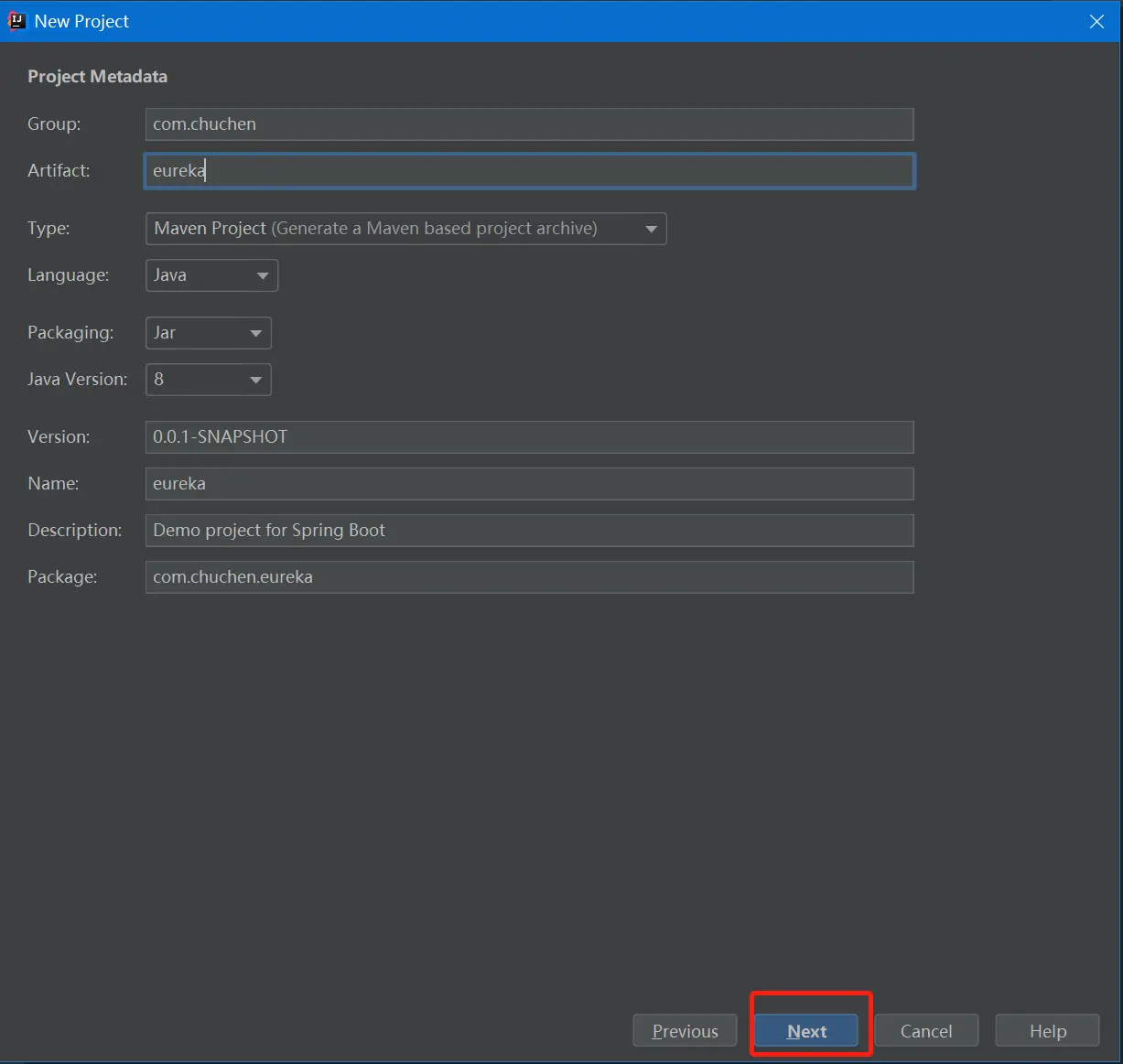Click the New Project title text
1123x1064 pixels.
pos(81,21)
